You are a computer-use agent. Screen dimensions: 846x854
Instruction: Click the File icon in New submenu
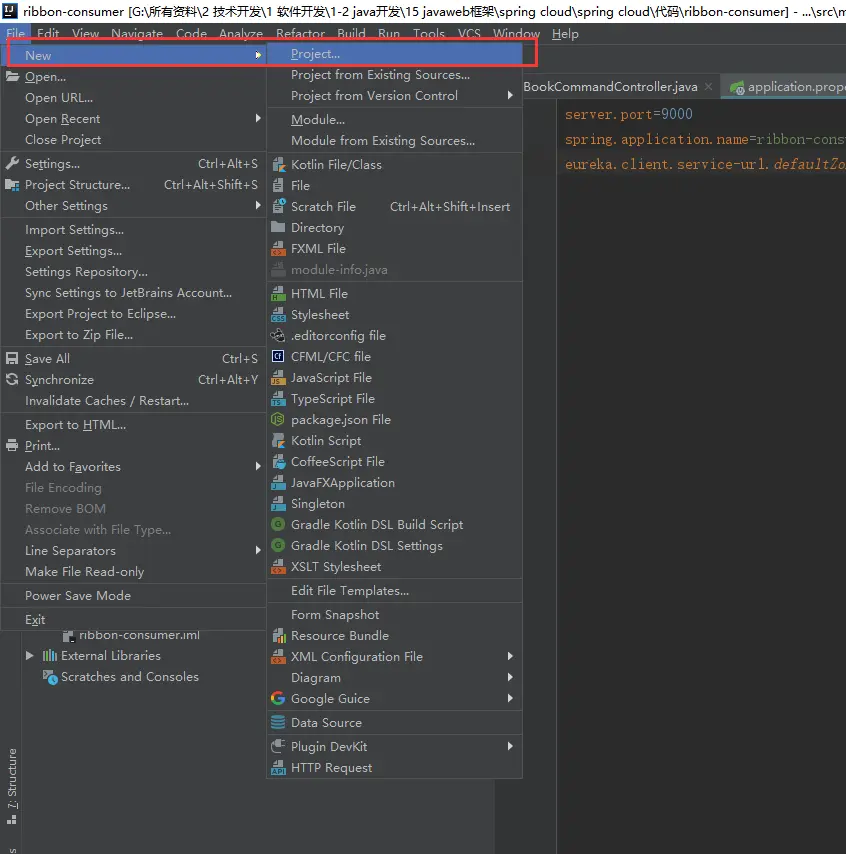click(278, 186)
